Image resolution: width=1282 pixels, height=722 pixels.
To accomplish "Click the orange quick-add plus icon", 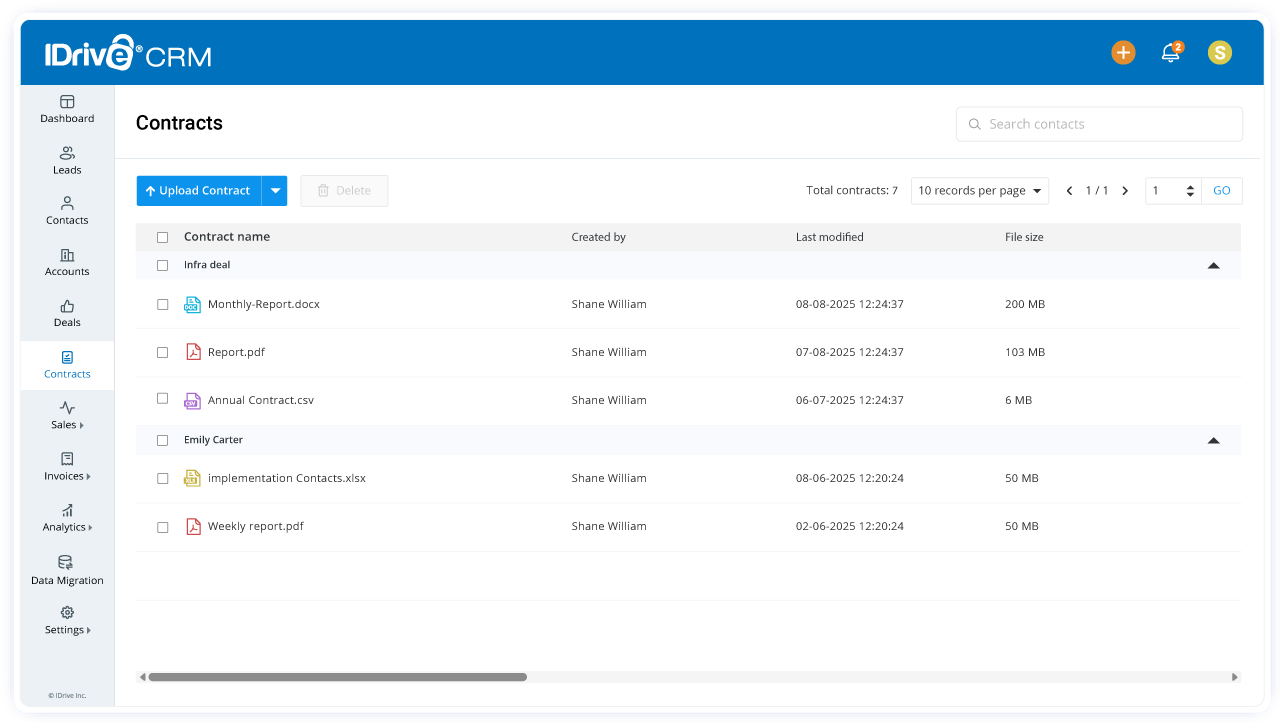I will point(1123,52).
